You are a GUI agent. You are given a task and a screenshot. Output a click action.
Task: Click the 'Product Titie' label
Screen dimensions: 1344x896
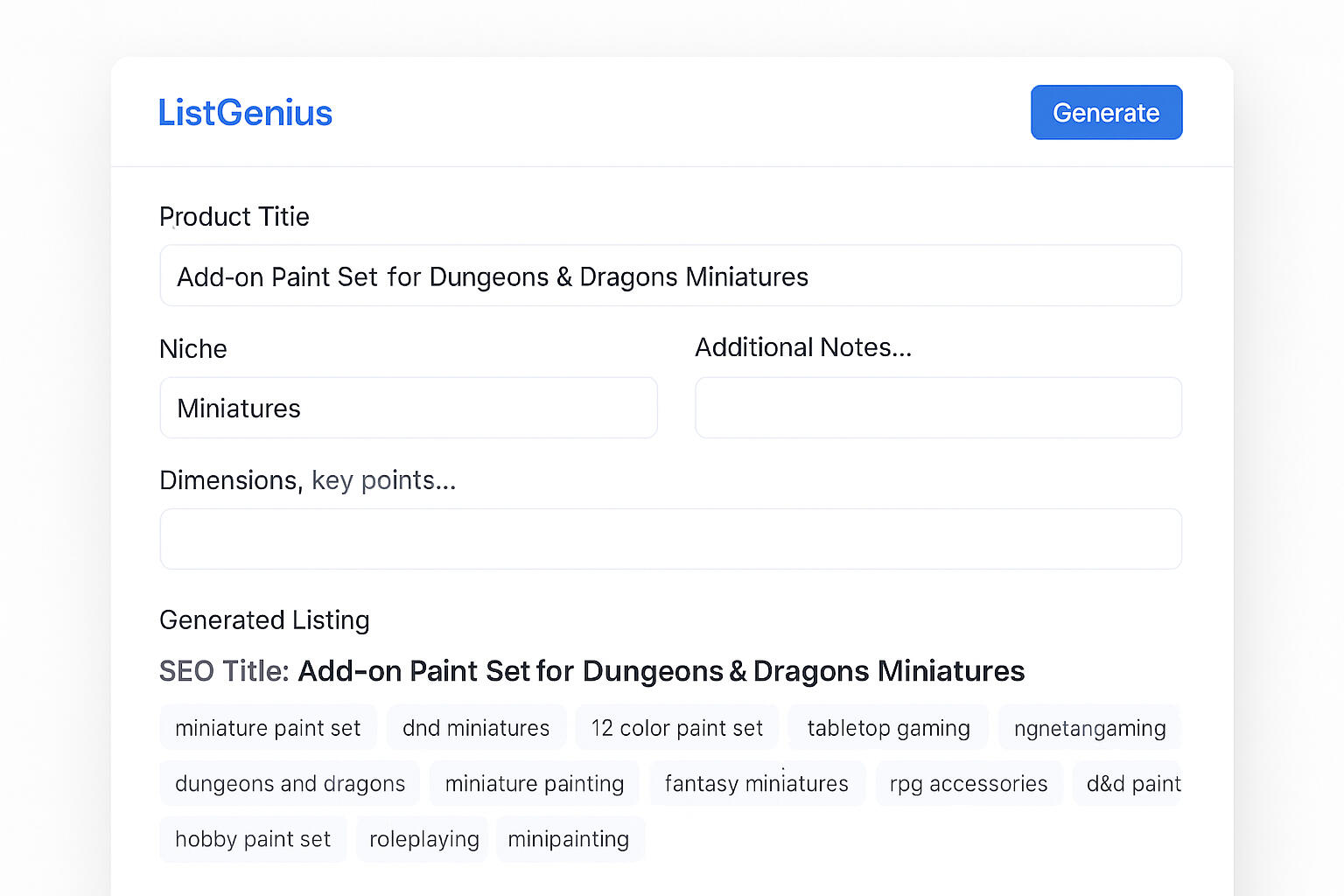(234, 216)
